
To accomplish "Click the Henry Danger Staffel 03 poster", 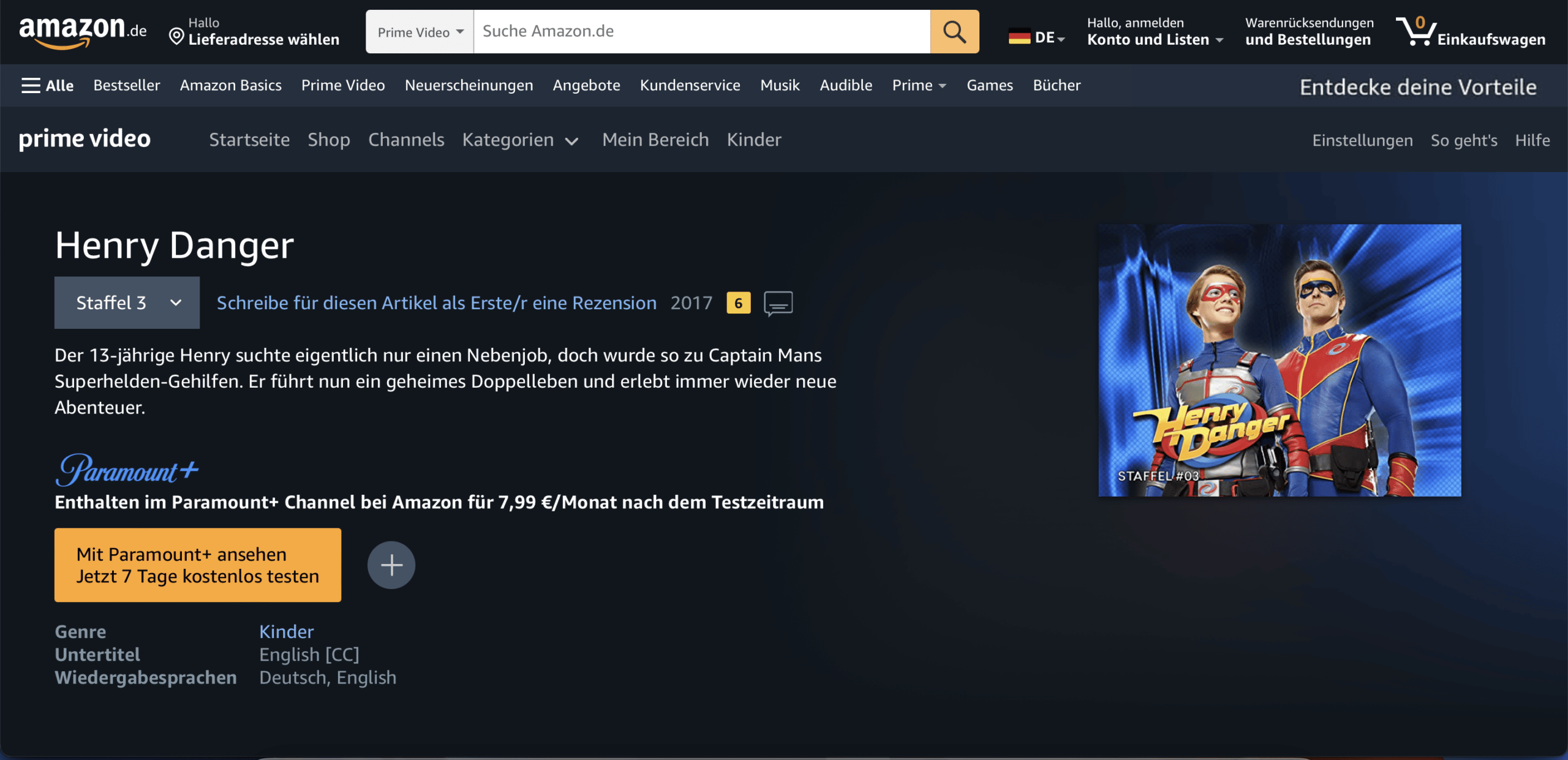I will 1280,360.
